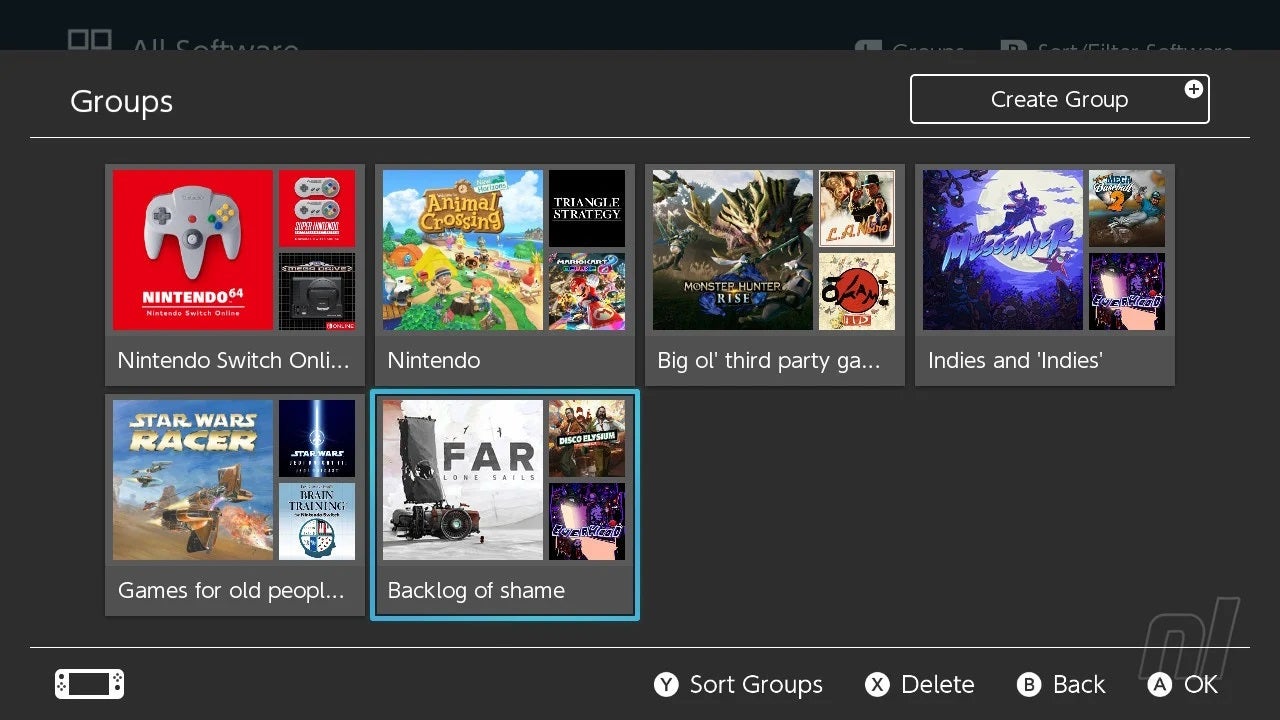Screen dimensions: 1280x720
Task: Open the Indies and 'Indies' group label
Action: click(1015, 360)
